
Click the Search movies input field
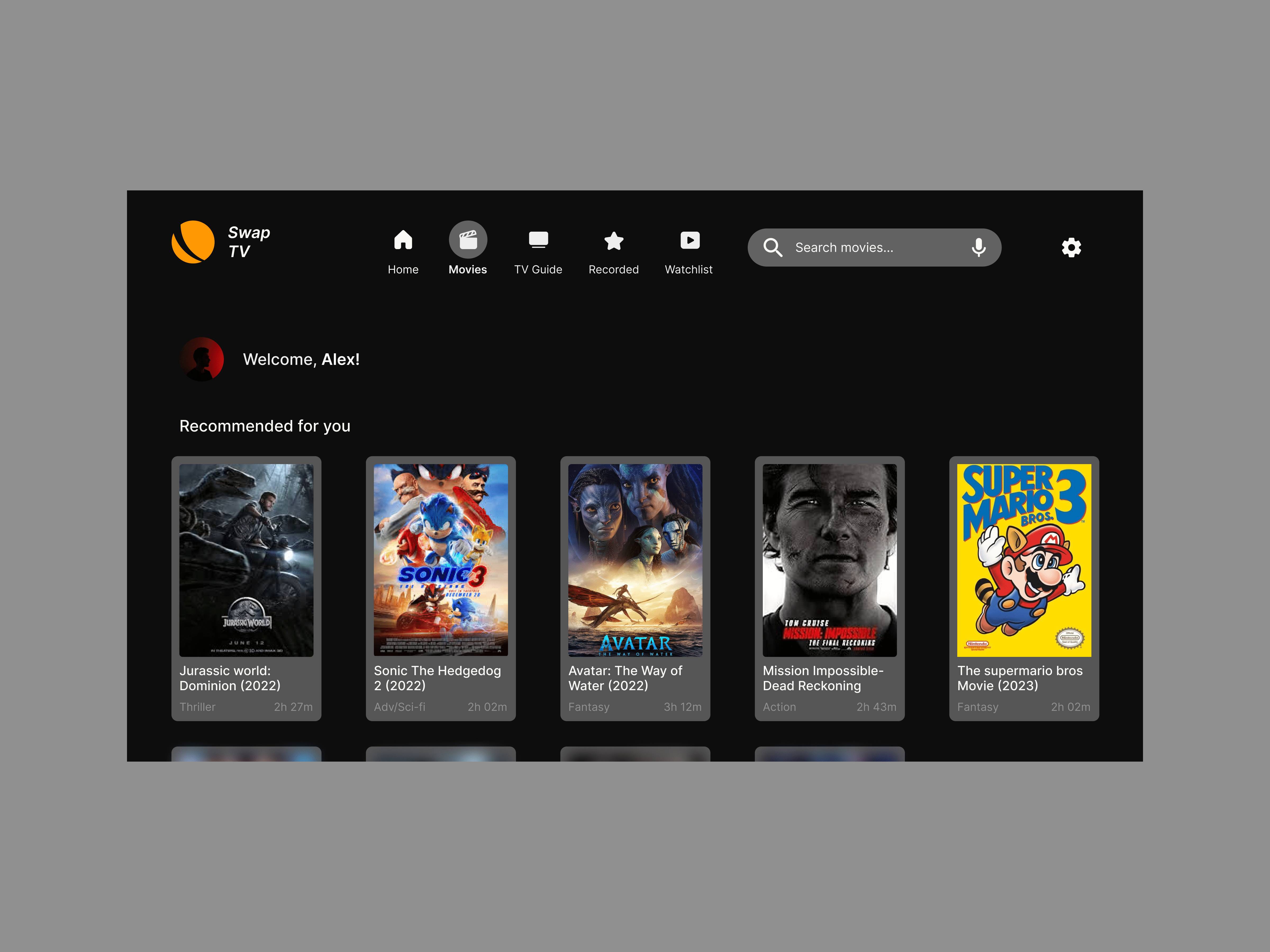point(874,247)
